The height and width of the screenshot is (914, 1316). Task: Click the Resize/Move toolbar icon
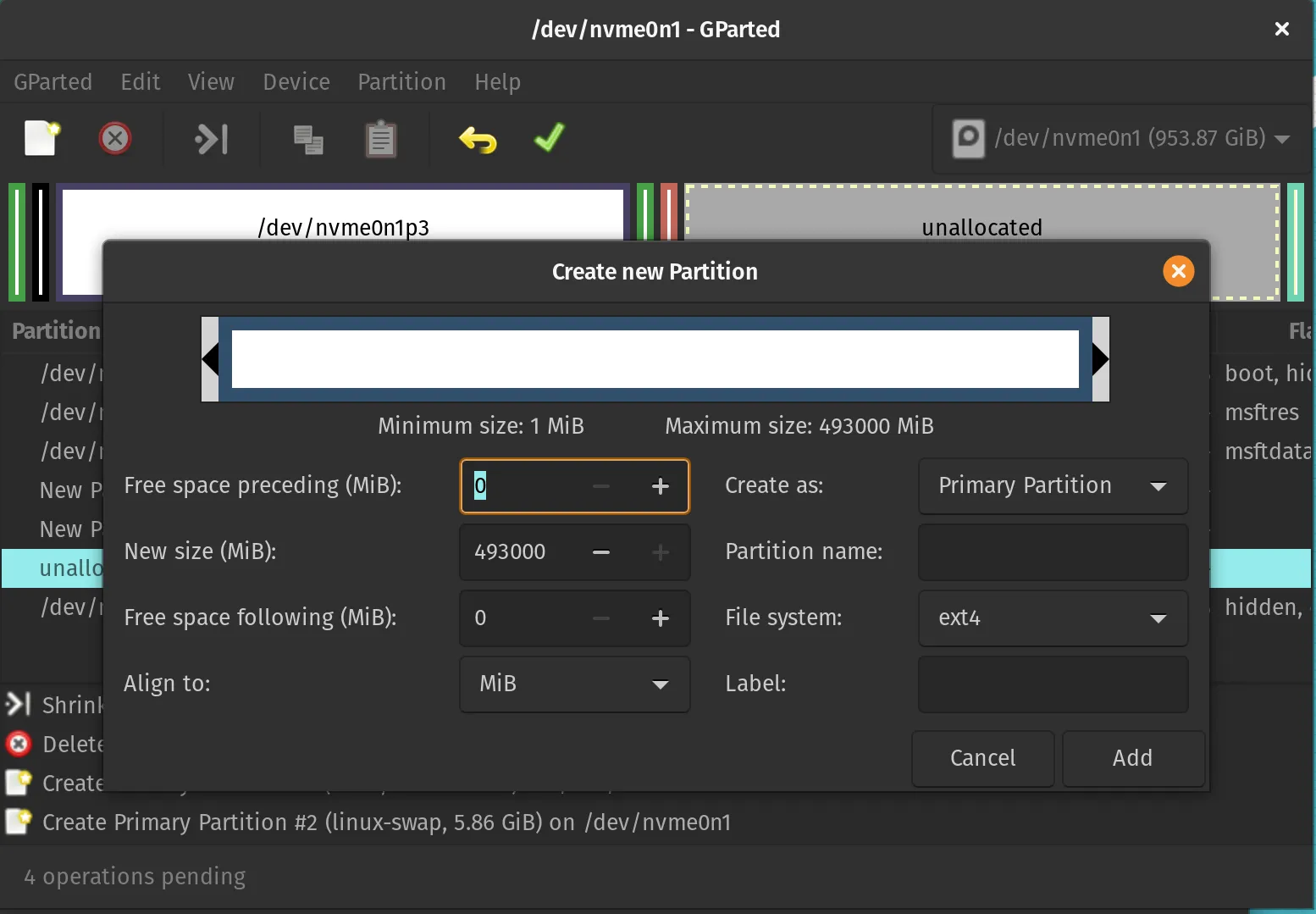212,139
